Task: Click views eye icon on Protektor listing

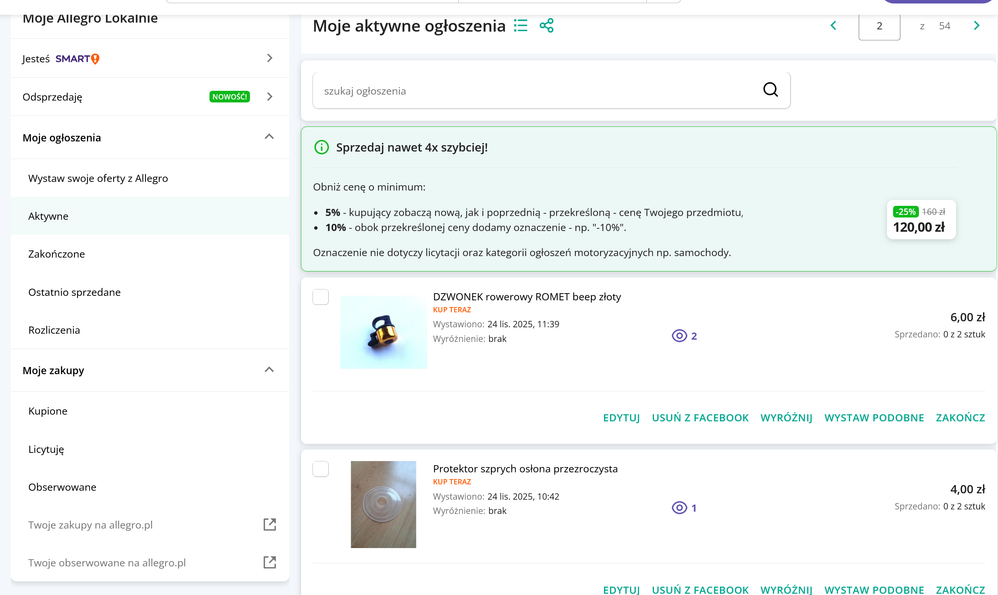Action: pyautogui.click(x=679, y=508)
